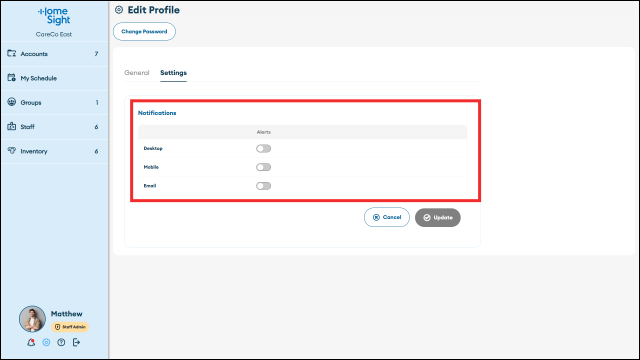
Task: Click the settings gear icon under Matthew
Action: (46, 342)
